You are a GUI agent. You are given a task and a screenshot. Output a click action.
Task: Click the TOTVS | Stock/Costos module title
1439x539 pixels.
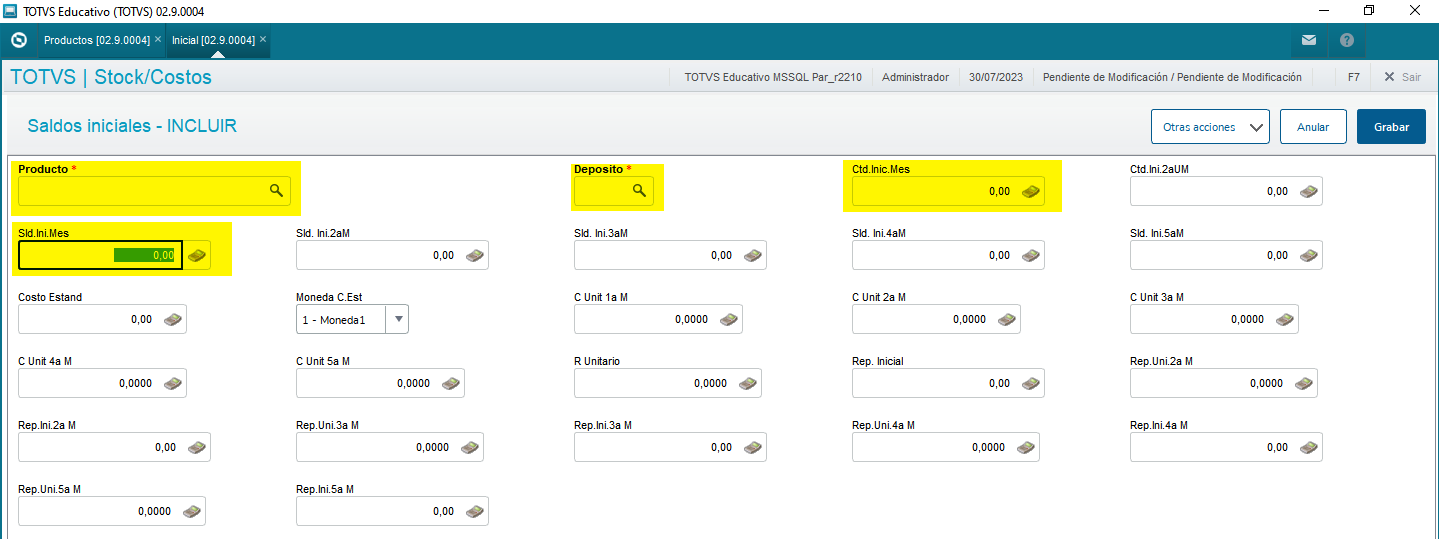click(x=111, y=77)
